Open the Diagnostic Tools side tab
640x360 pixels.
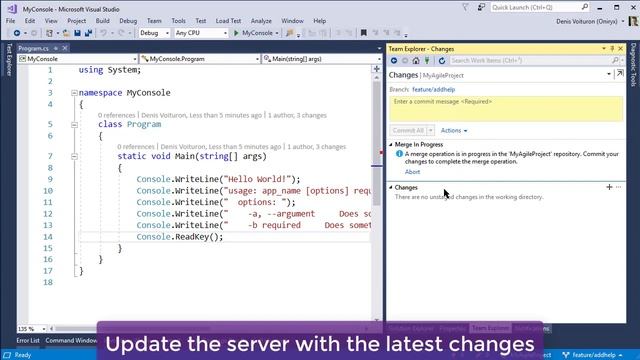pos(633,65)
